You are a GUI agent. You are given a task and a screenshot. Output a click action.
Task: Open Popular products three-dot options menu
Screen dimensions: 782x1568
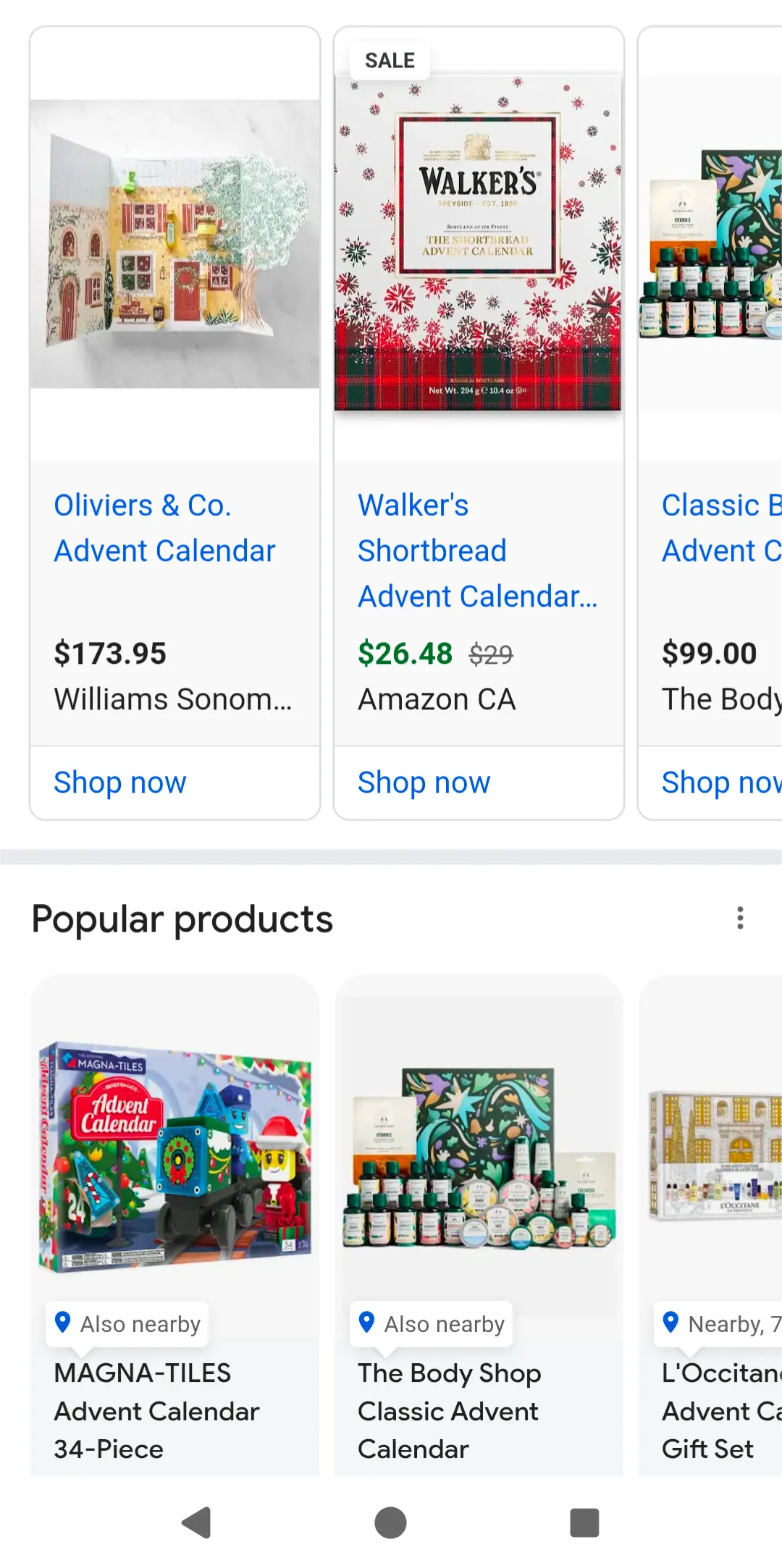[739, 918]
